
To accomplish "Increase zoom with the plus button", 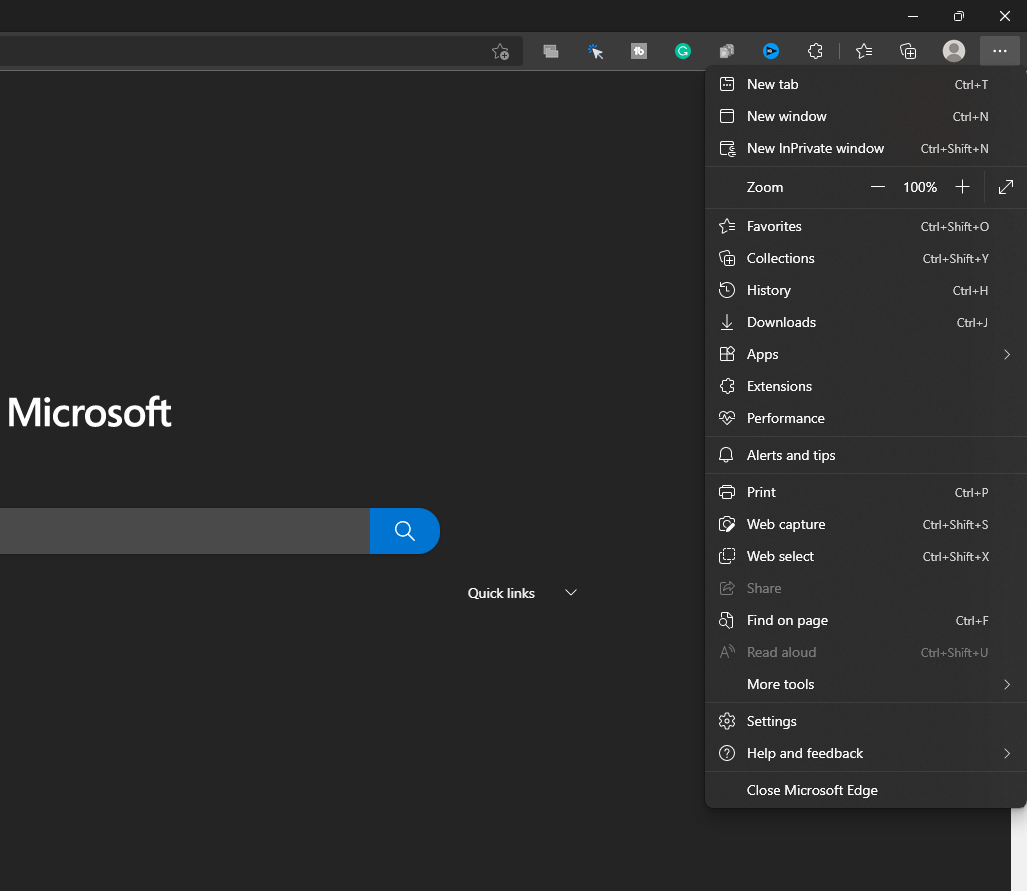I will pyautogui.click(x=962, y=187).
